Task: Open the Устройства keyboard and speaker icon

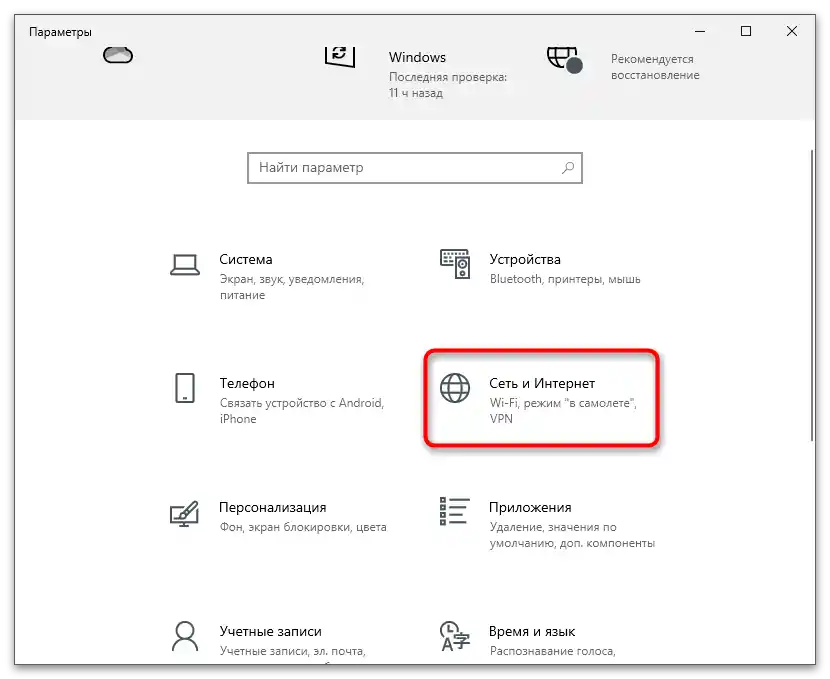Action: pos(455,264)
